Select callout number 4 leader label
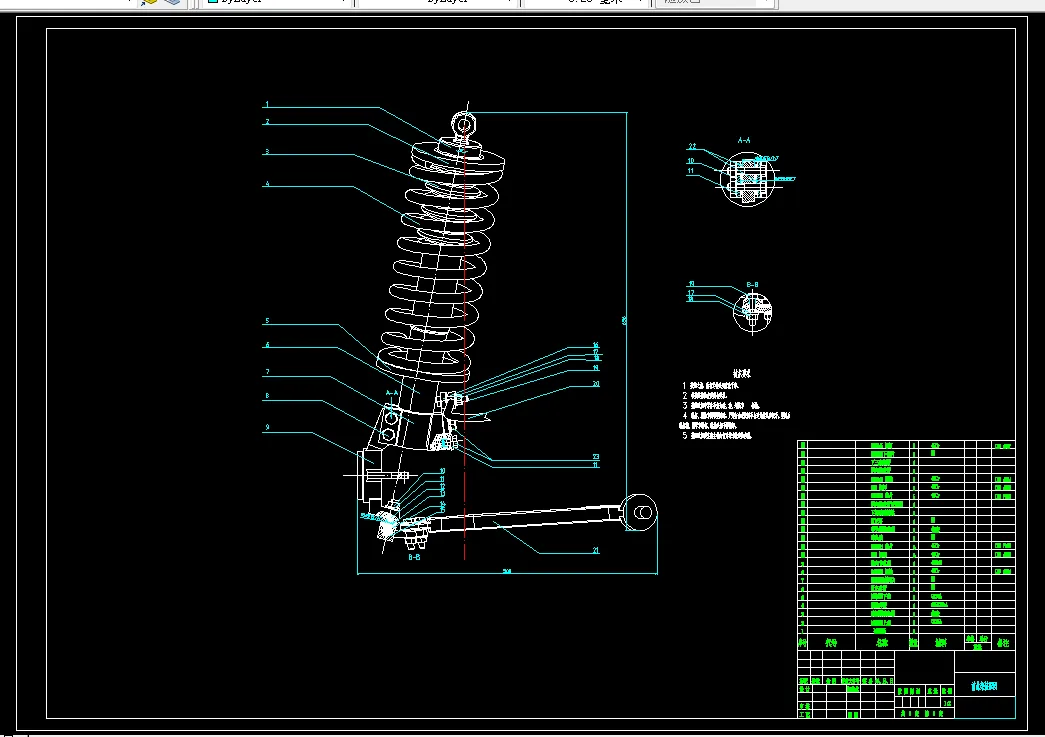Screen dimensions: 1045x737 (267, 185)
